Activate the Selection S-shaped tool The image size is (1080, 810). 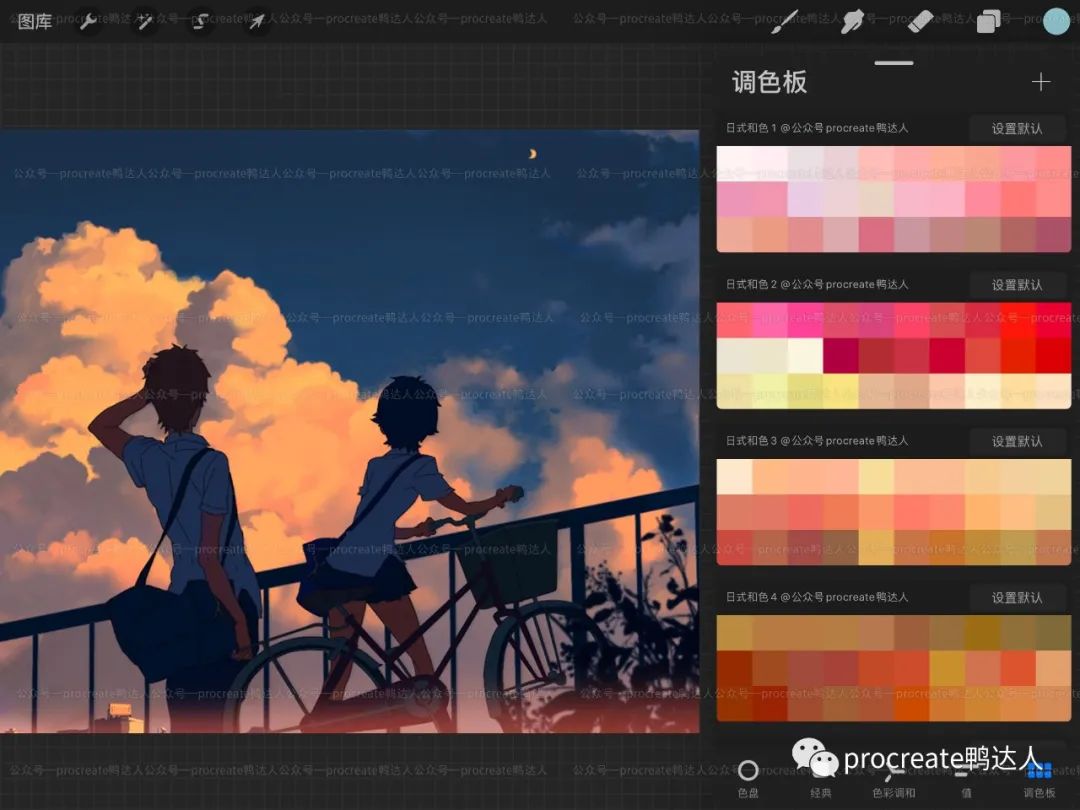click(200, 22)
